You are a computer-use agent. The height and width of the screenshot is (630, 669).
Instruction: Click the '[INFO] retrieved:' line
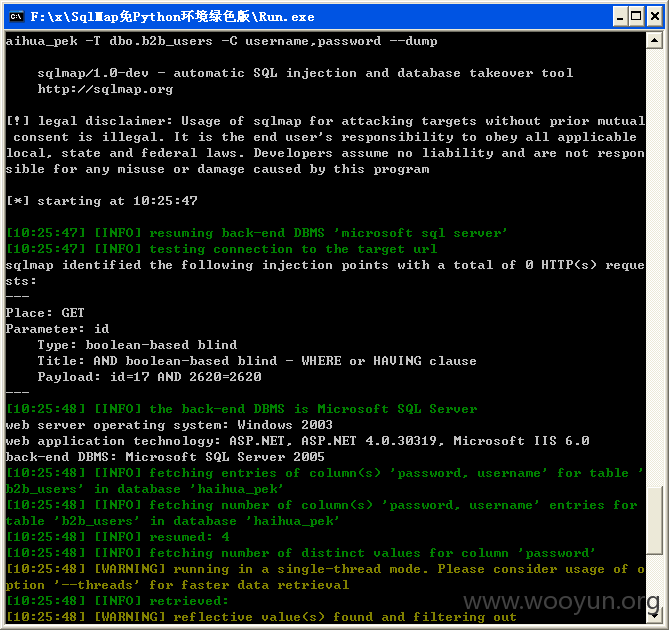117,601
